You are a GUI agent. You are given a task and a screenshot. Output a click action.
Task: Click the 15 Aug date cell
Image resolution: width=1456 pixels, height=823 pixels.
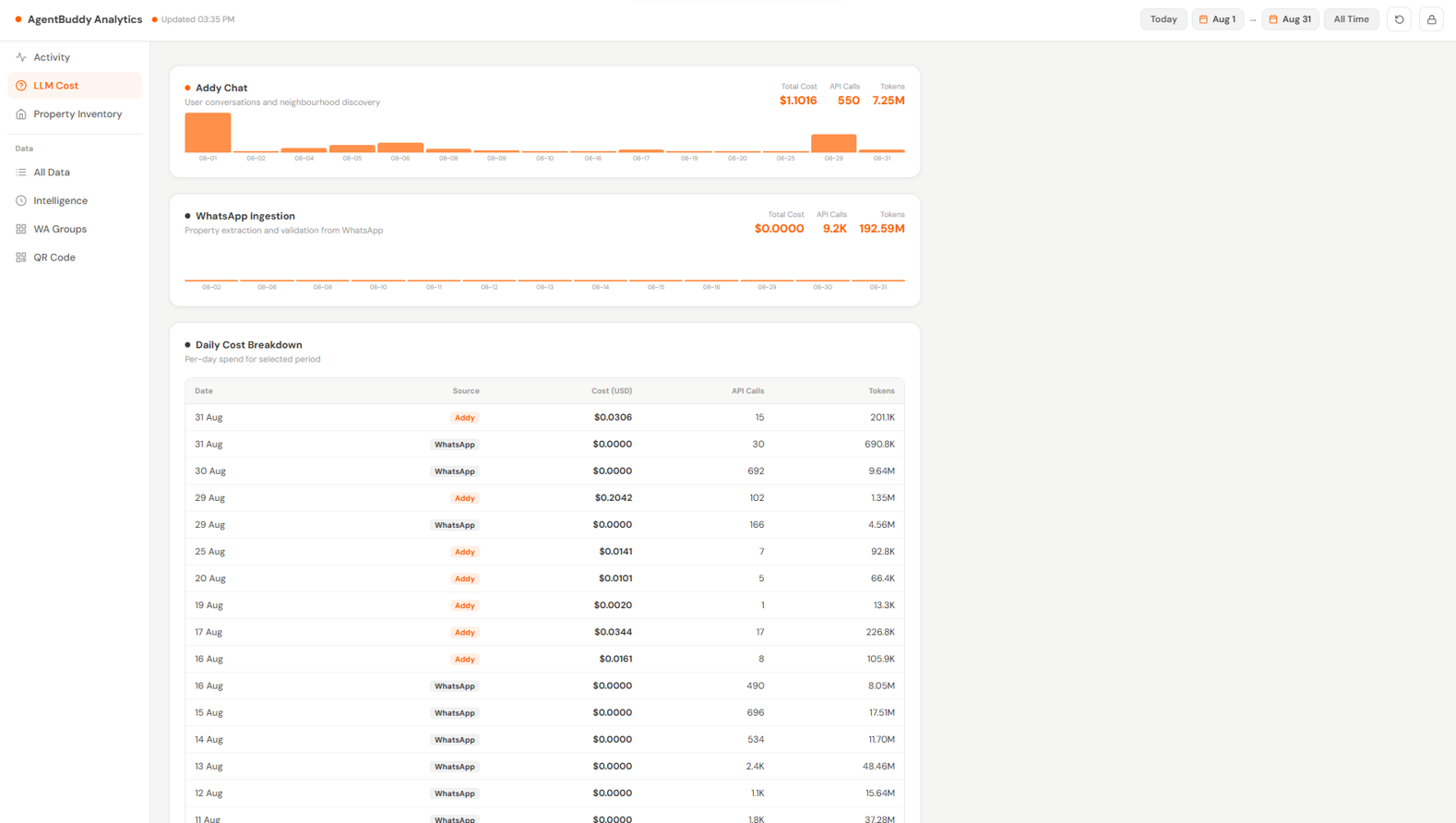click(x=209, y=713)
